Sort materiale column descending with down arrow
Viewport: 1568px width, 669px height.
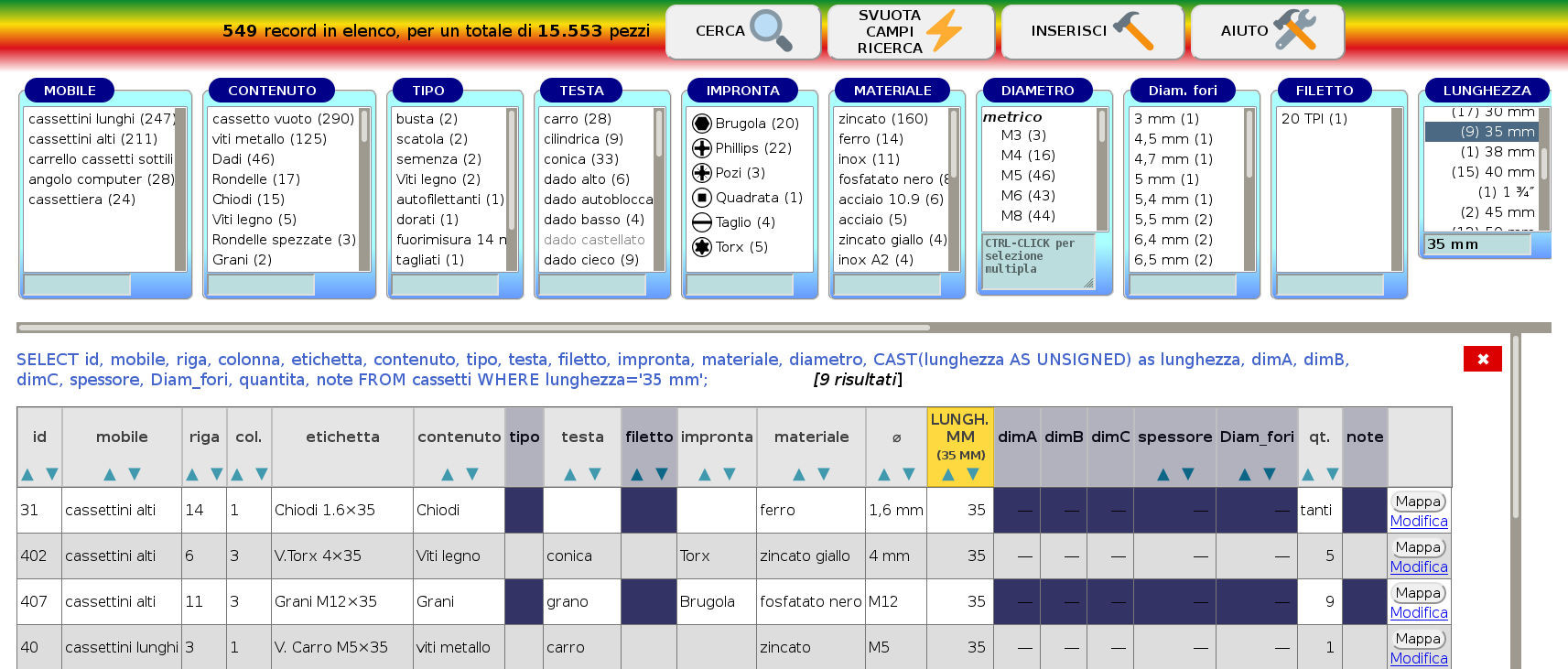click(824, 474)
